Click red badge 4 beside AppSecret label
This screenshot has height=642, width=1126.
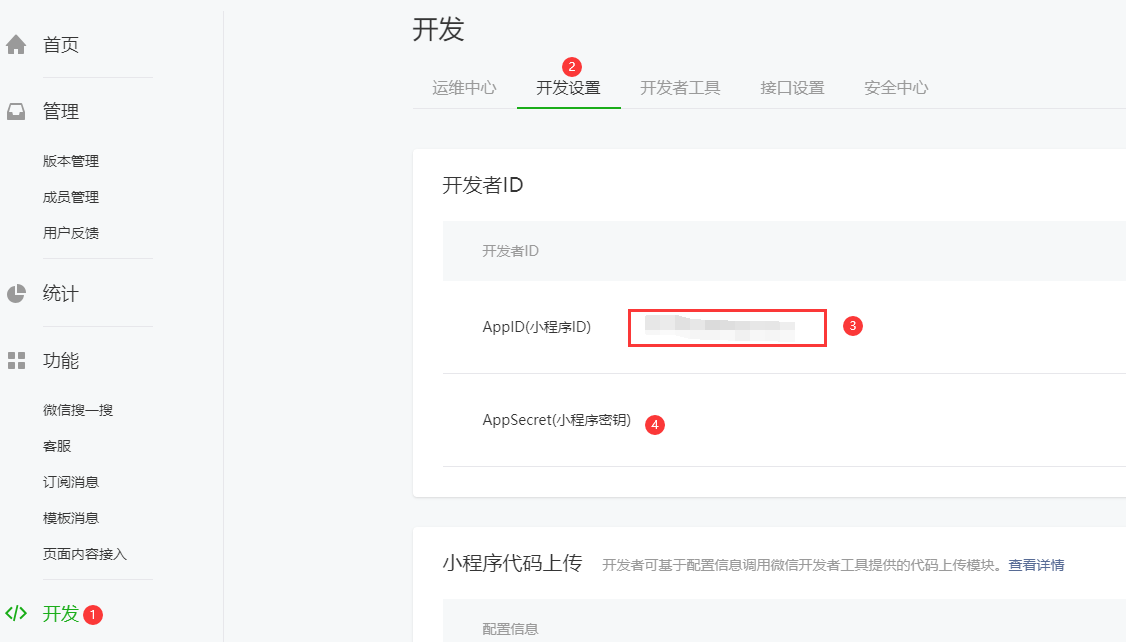pos(655,423)
